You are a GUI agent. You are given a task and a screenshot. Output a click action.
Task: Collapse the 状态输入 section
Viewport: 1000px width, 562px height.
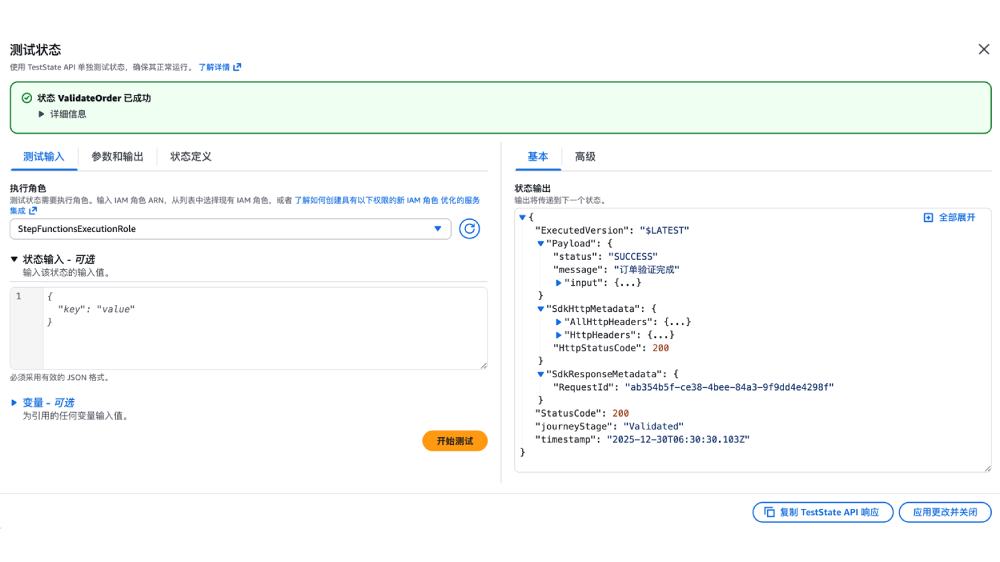click(x=14, y=259)
